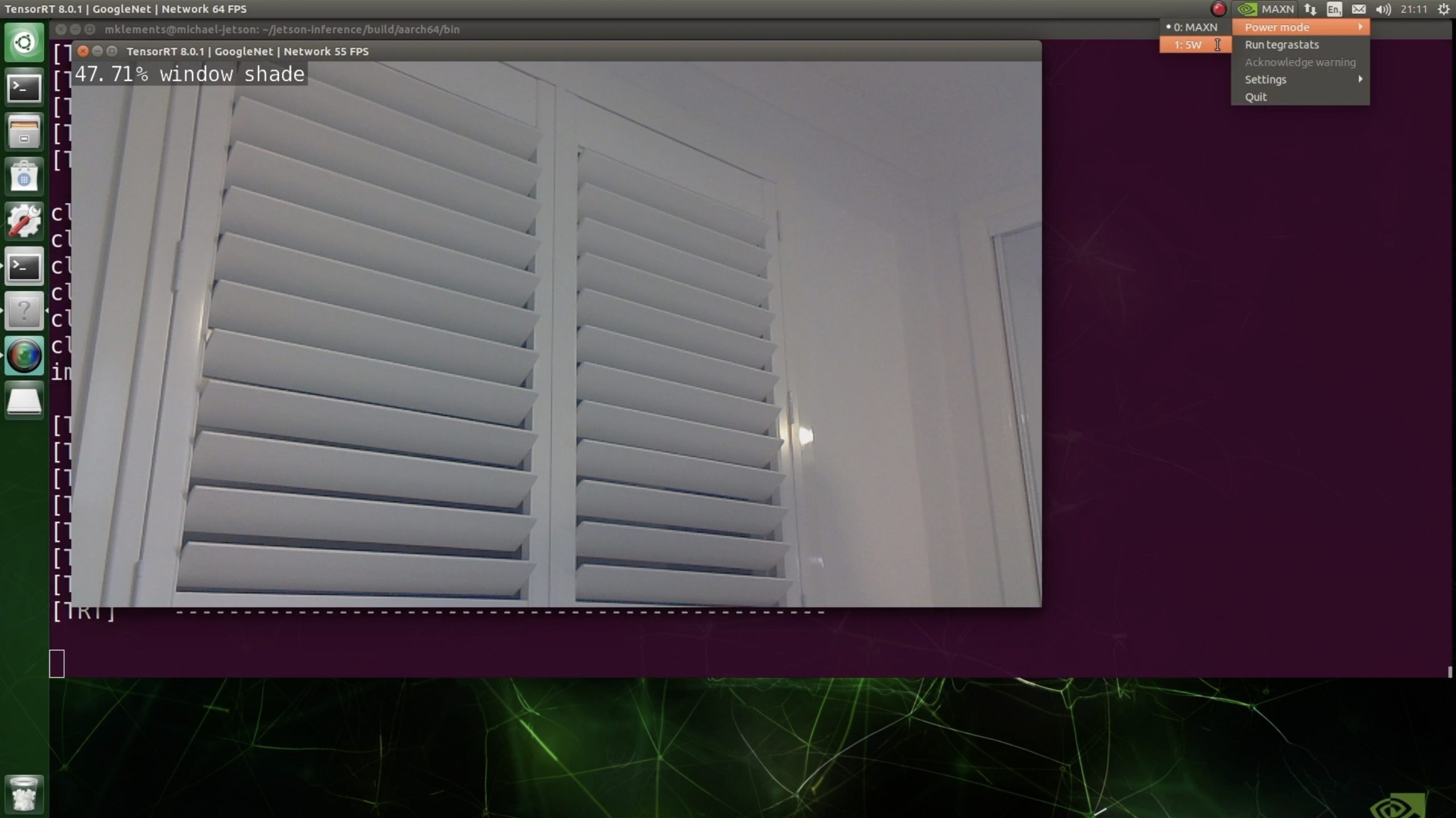Expand the Power mode submenu
Viewport: 1456px width, 818px height.
pyautogui.click(x=1300, y=27)
